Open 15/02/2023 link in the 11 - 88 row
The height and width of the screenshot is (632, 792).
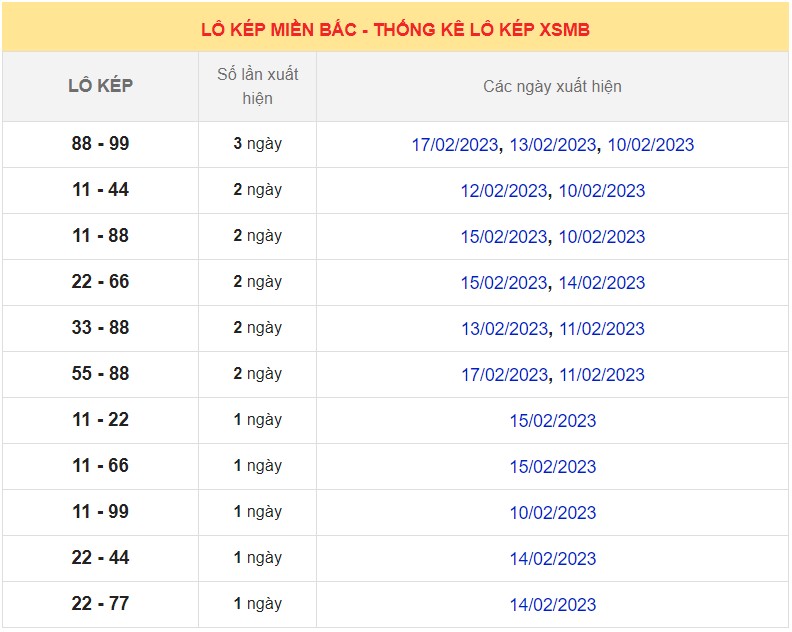pos(503,237)
